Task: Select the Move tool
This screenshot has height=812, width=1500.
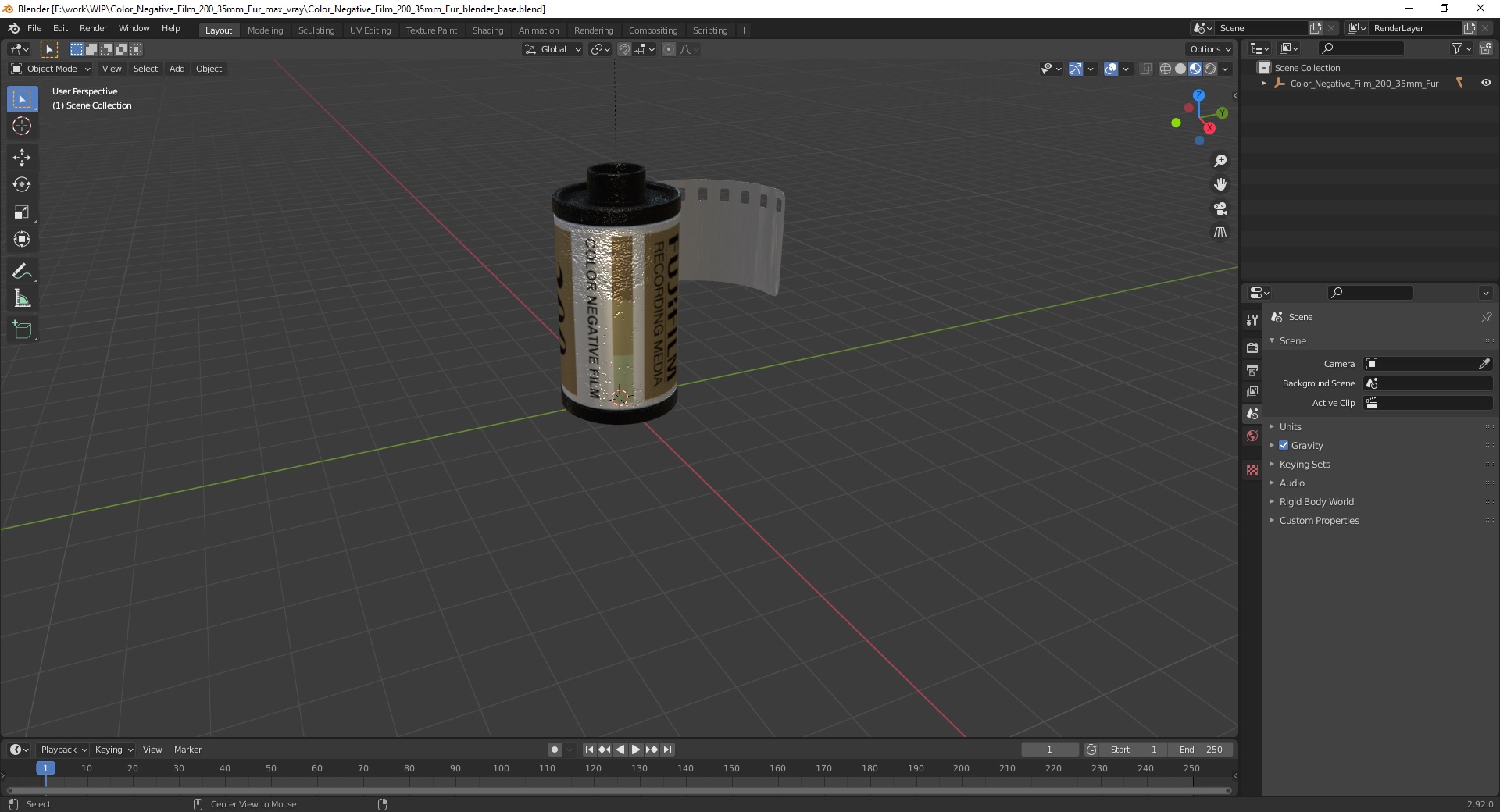Action: point(22,158)
